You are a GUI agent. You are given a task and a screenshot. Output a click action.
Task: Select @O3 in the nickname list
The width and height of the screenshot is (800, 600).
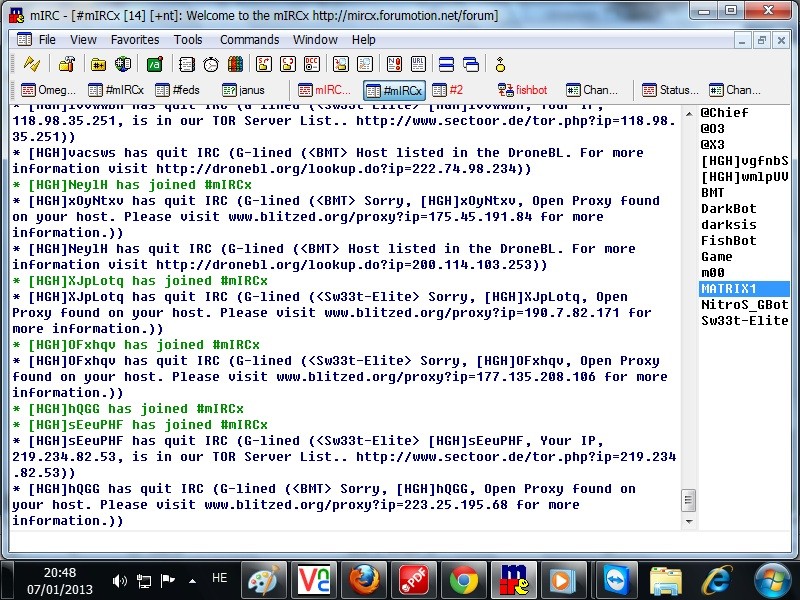pos(712,129)
